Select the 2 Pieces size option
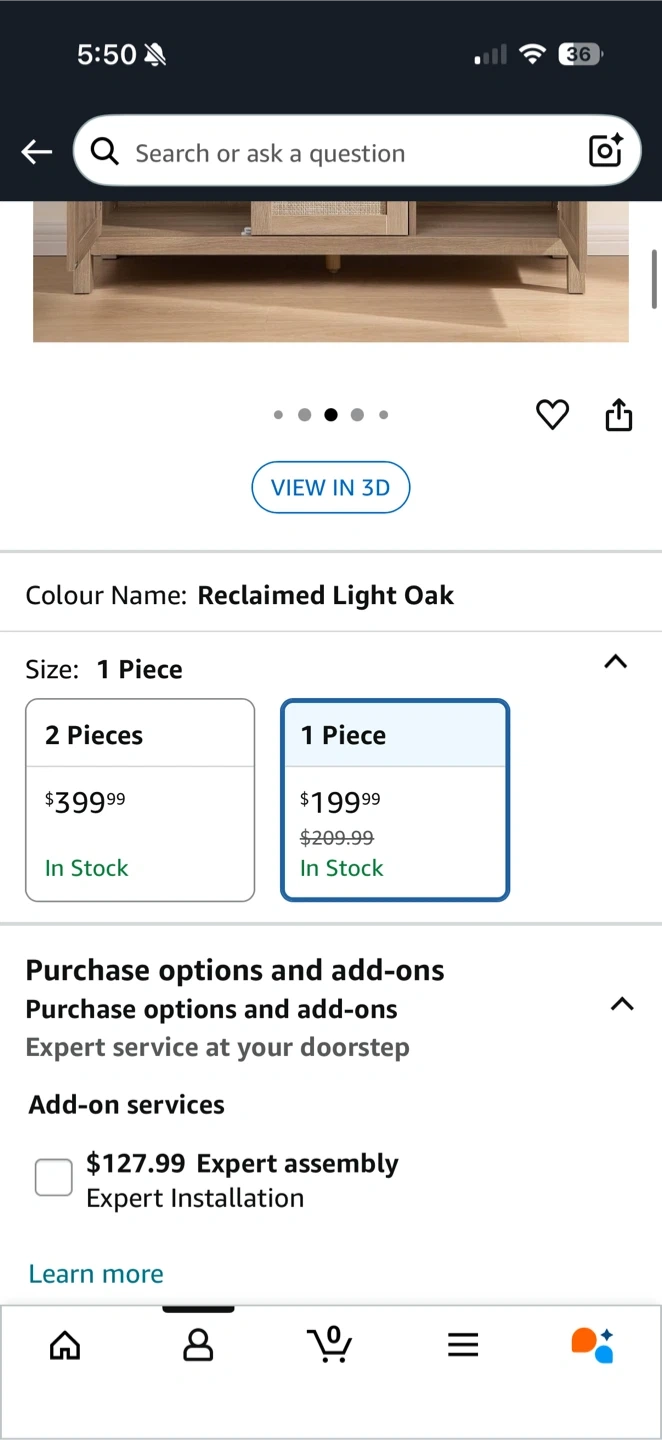662x1440 pixels. [x=140, y=800]
